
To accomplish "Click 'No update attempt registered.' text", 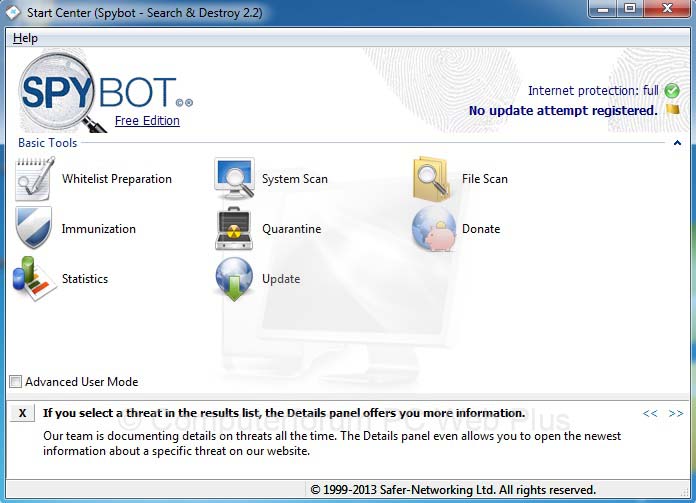I will point(563,110).
